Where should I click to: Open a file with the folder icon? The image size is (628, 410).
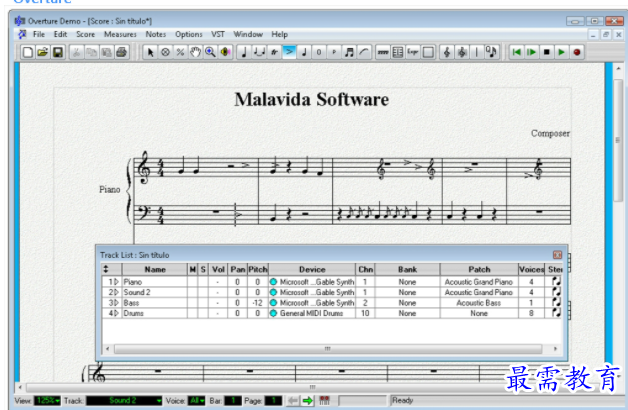[42, 52]
